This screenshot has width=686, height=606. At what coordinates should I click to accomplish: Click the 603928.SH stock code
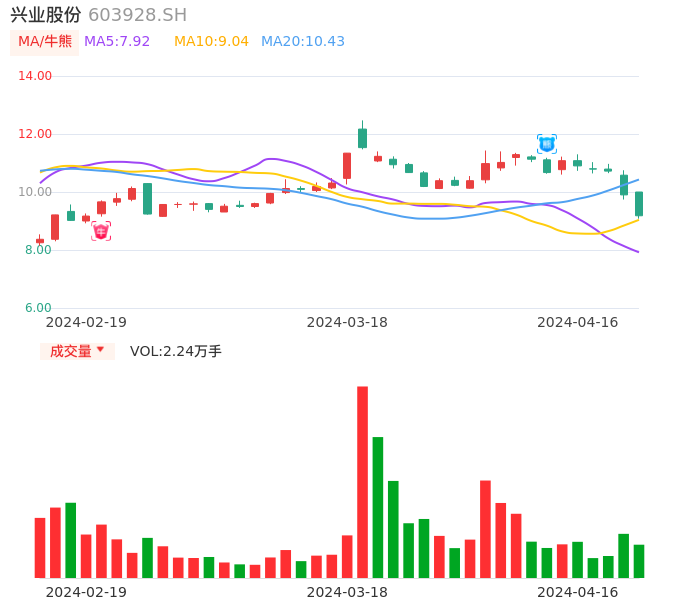coord(138,15)
